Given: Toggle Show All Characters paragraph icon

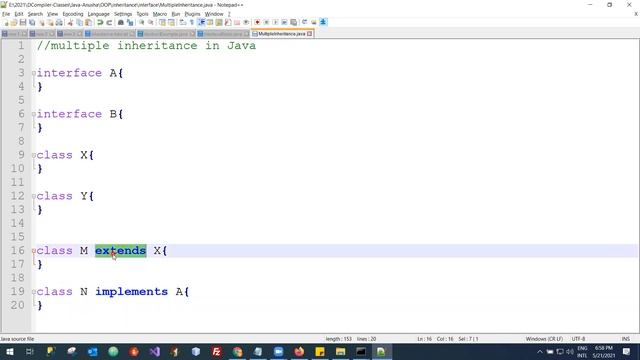Looking at the screenshot, I should pos(192,22).
